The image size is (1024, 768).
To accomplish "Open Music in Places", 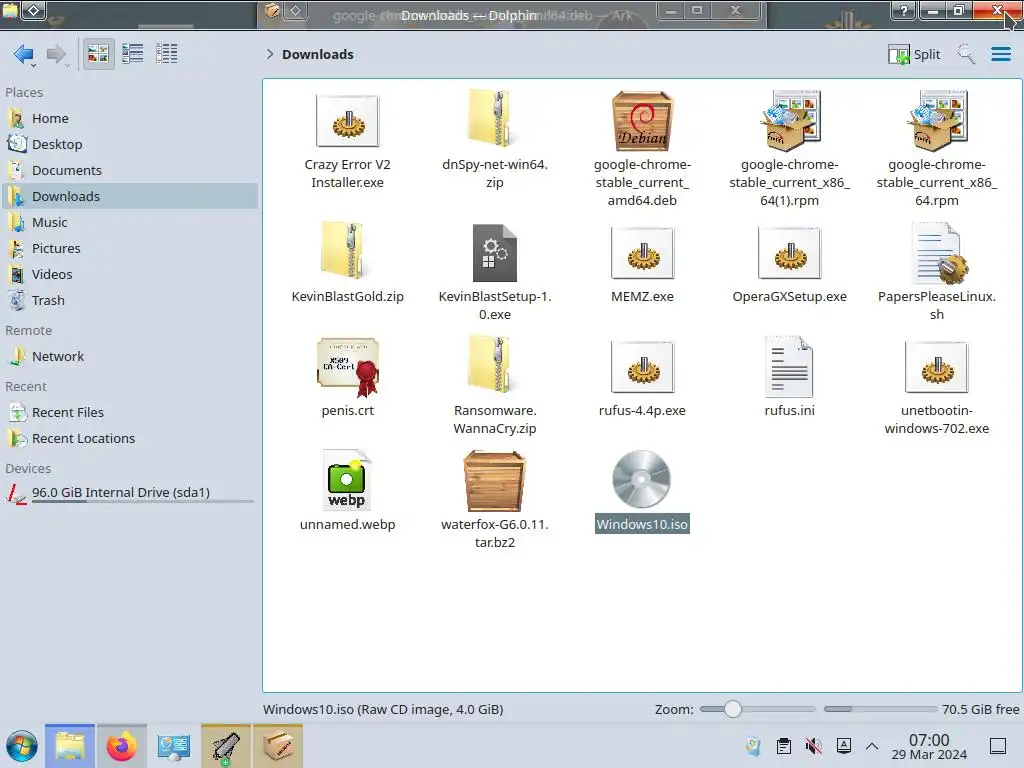I will click(130, 223).
